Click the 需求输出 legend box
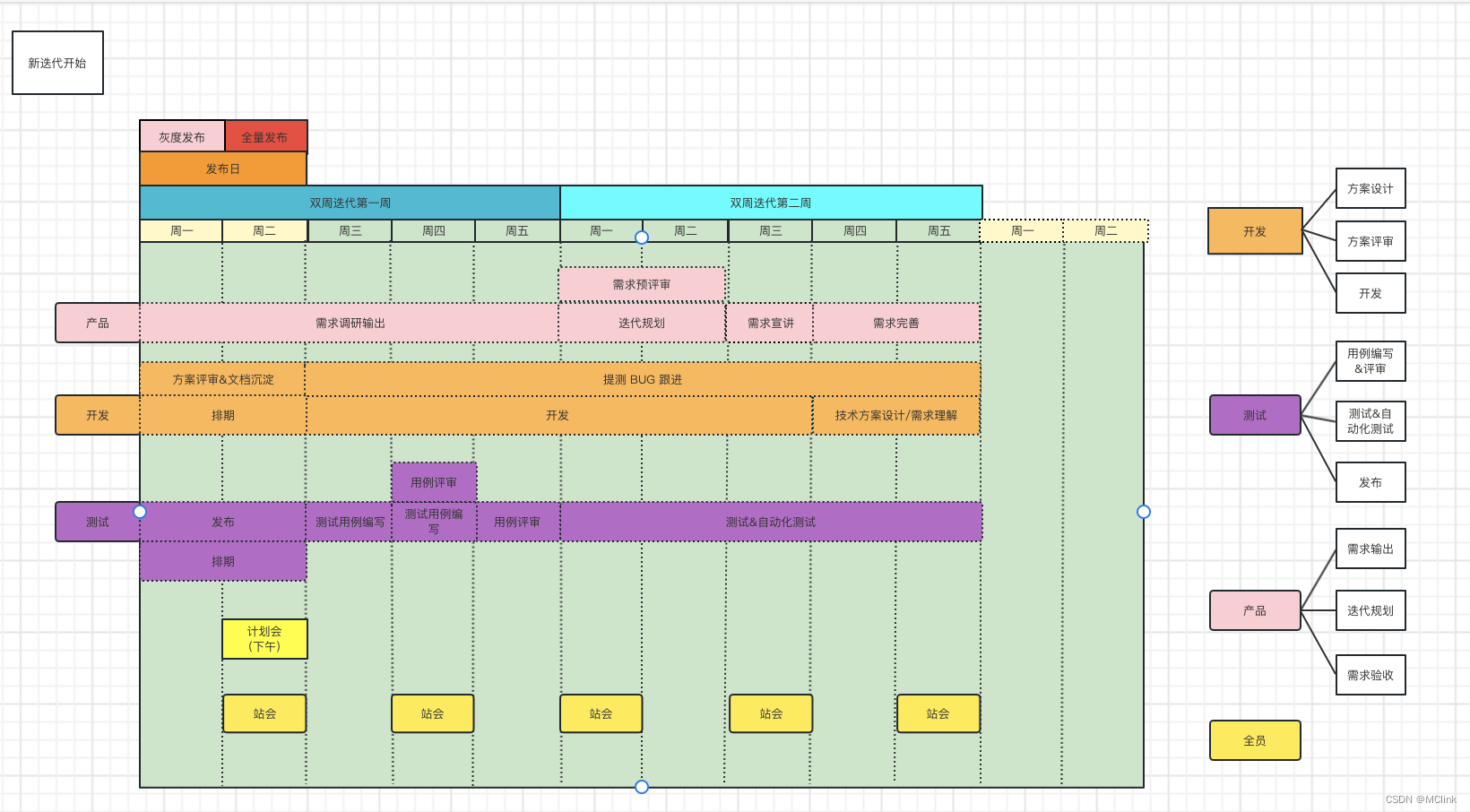The height and width of the screenshot is (812, 1470). coord(1371,549)
